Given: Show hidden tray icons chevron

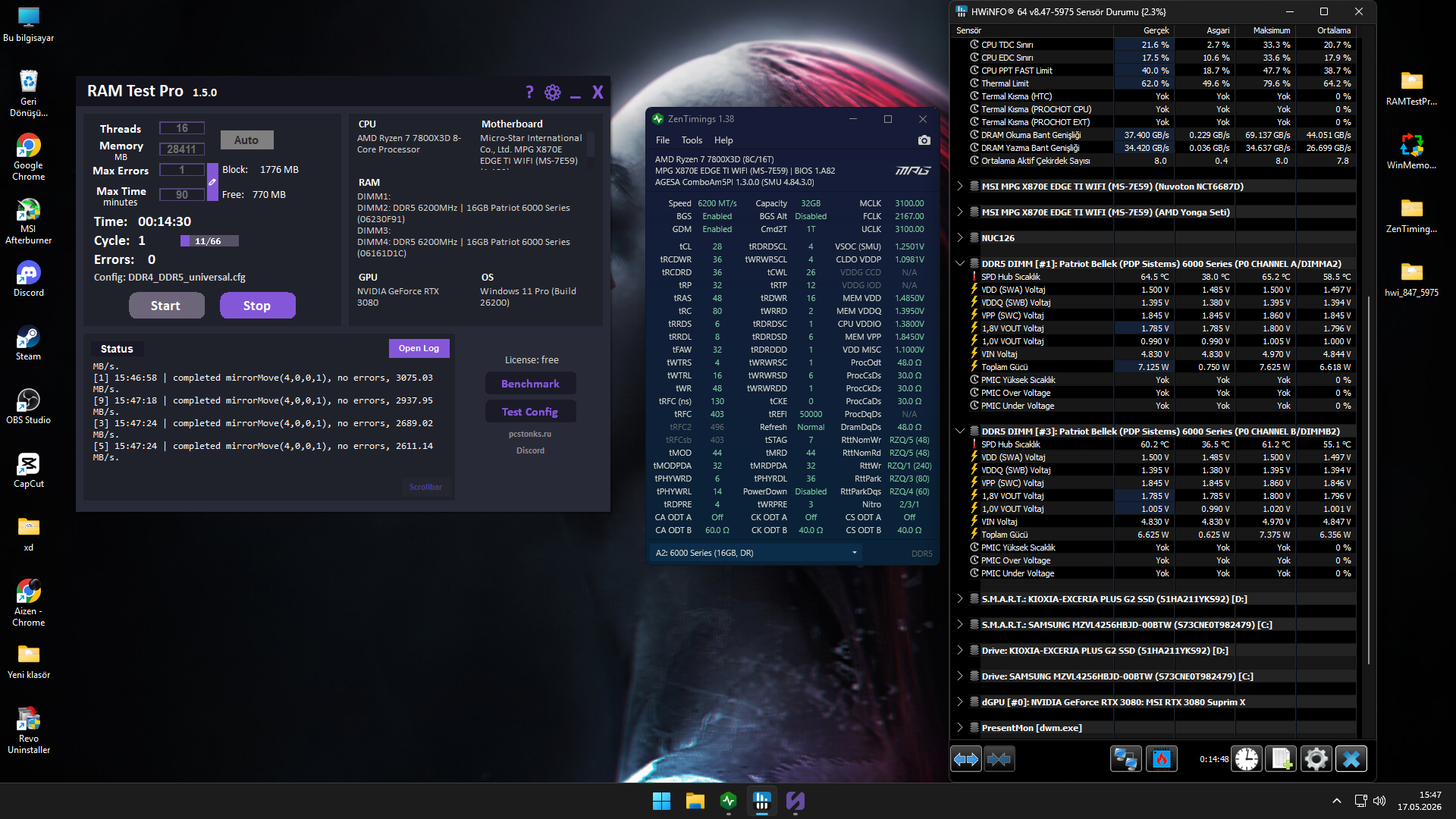Looking at the screenshot, I should click(x=1337, y=801).
